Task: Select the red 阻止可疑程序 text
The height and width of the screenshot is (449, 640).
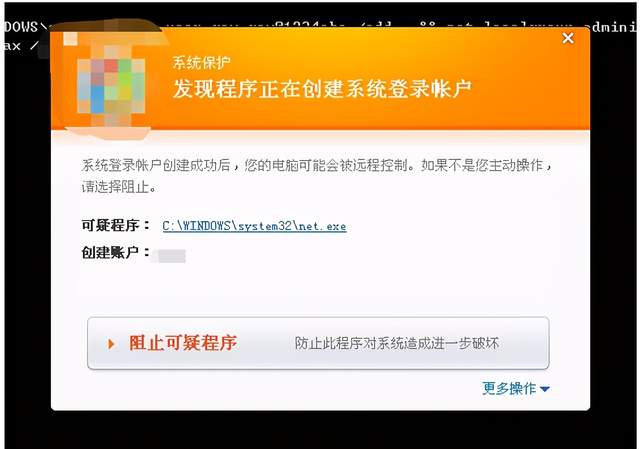Action: point(183,343)
